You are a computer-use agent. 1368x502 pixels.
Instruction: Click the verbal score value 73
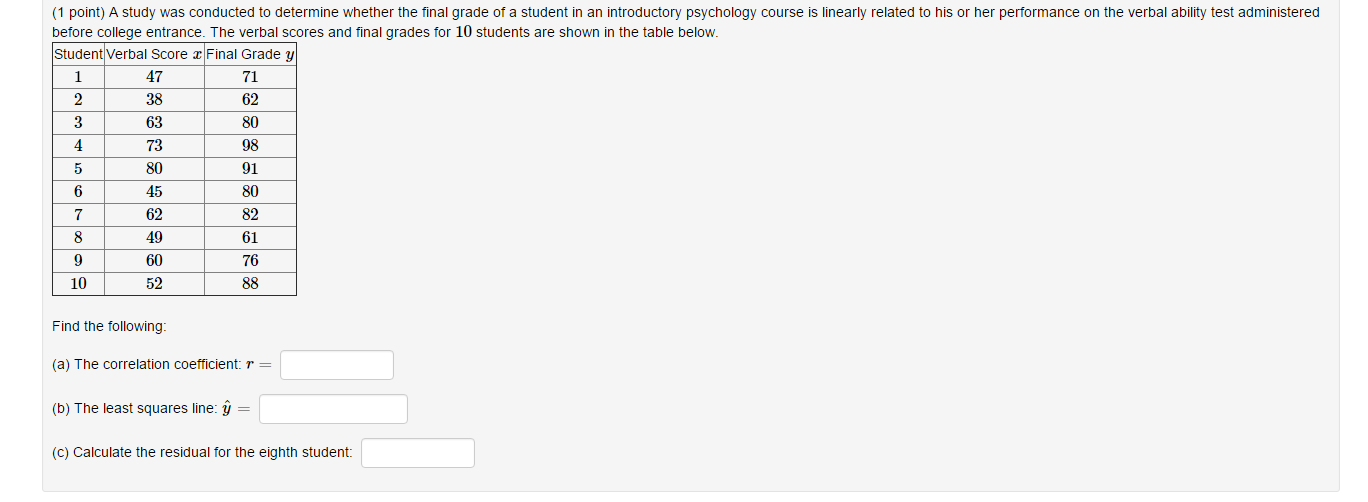pos(154,146)
